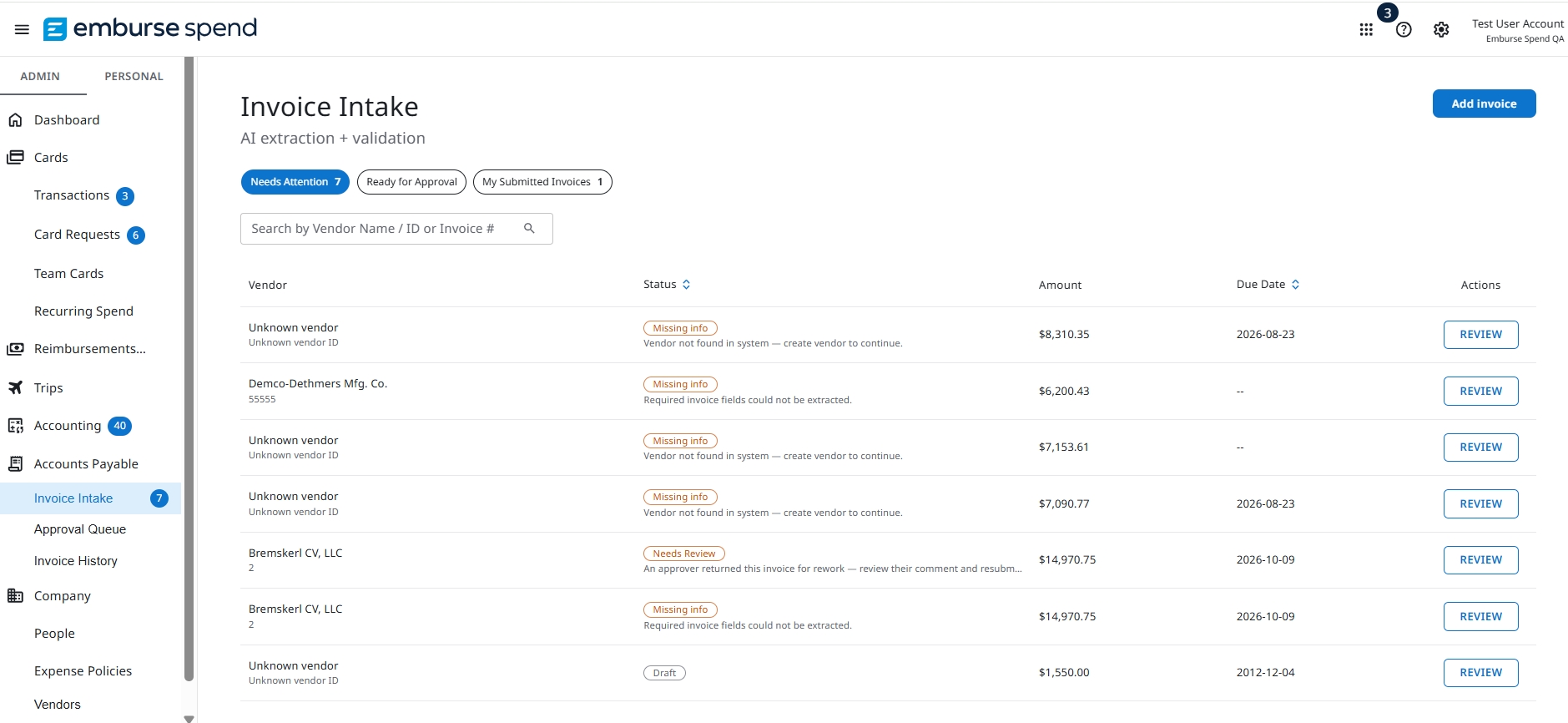1568x723 pixels.
Task: Click the 2012-12-04 due date
Action: click(x=1265, y=673)
